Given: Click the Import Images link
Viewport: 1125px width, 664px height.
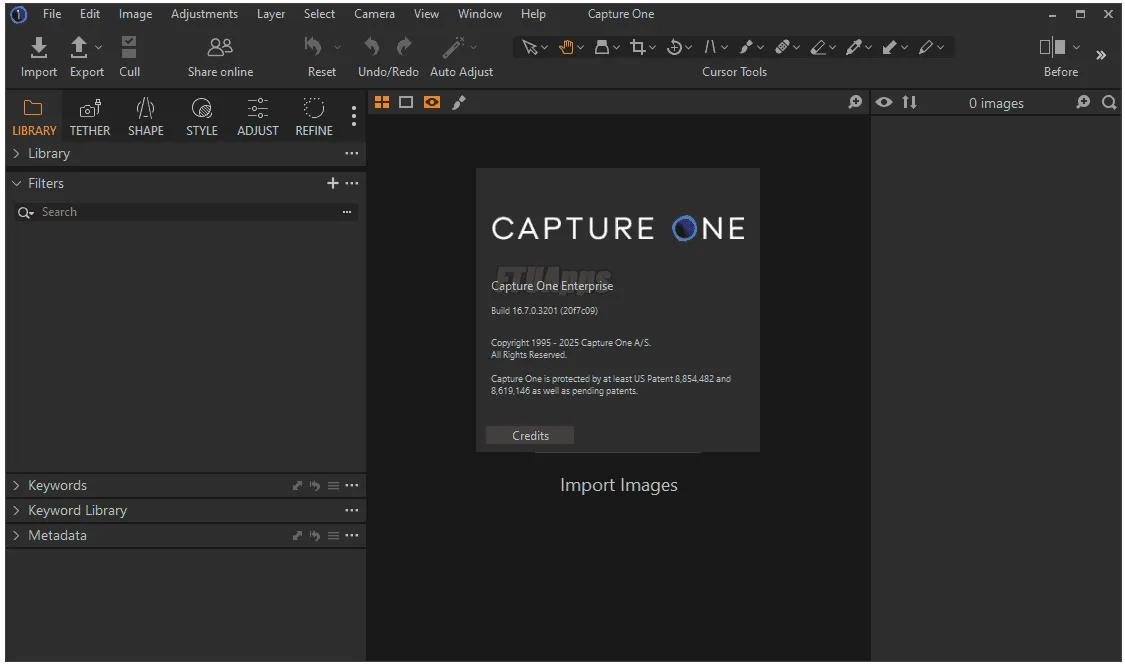Looking at the screenshot, I should coord(619,485).
